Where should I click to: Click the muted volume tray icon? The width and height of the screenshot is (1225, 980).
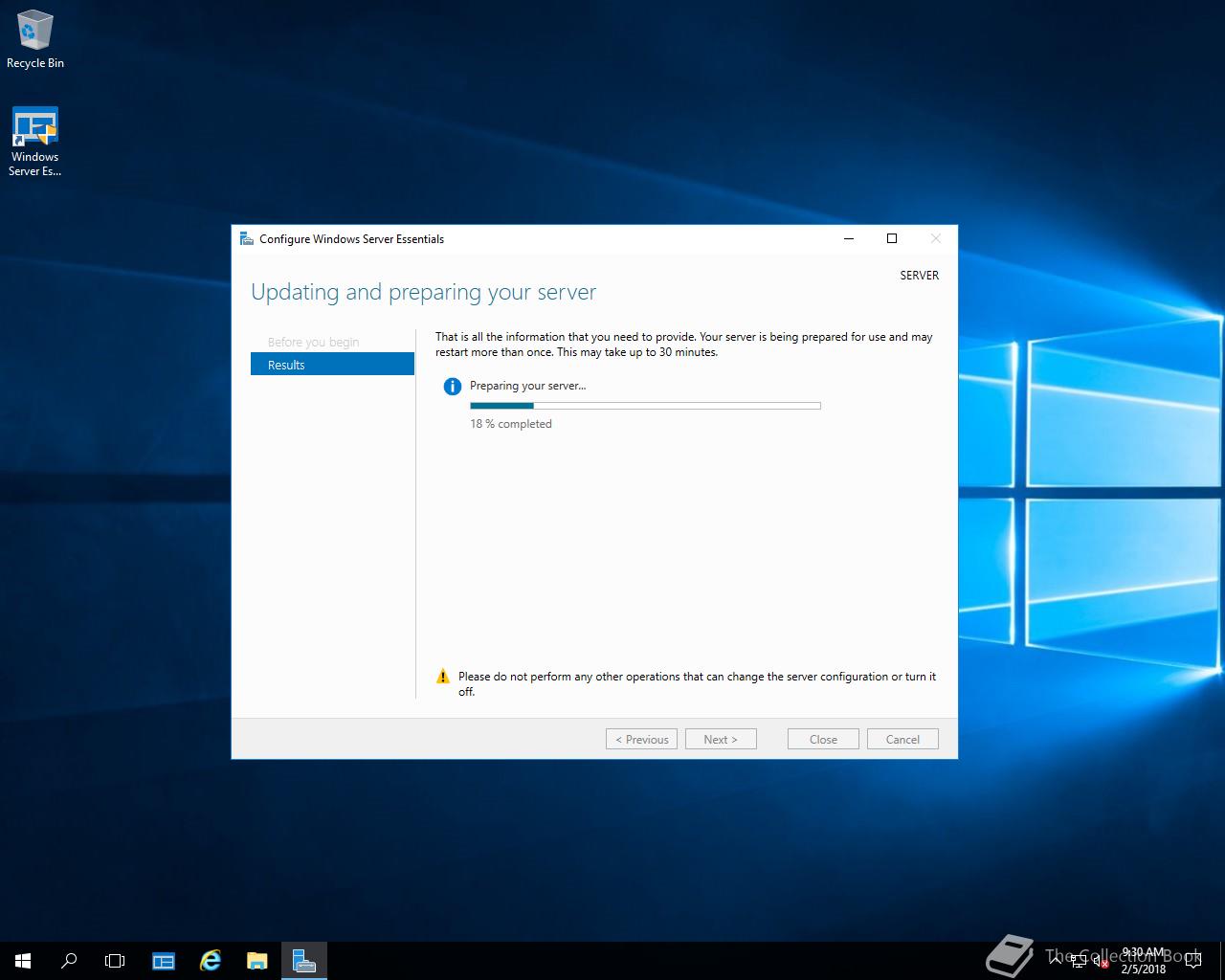1101,961
